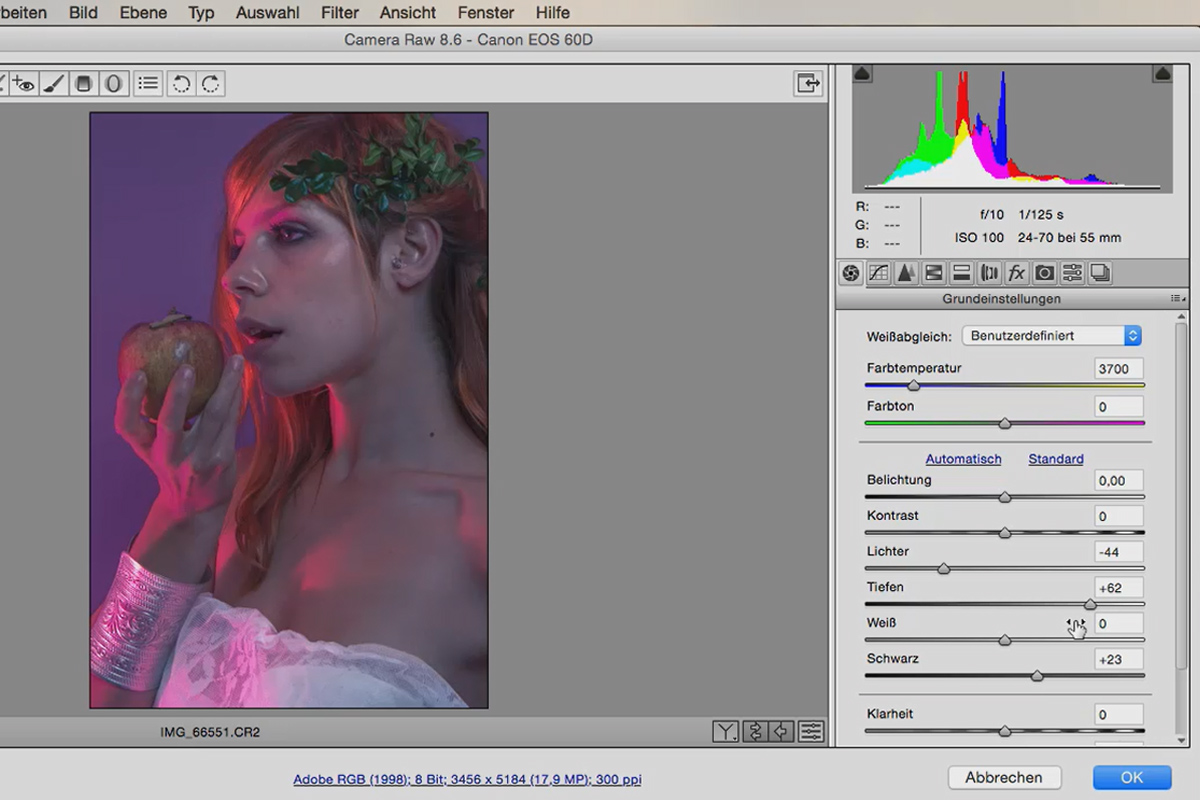Swap before and after settings

[755, 732]
